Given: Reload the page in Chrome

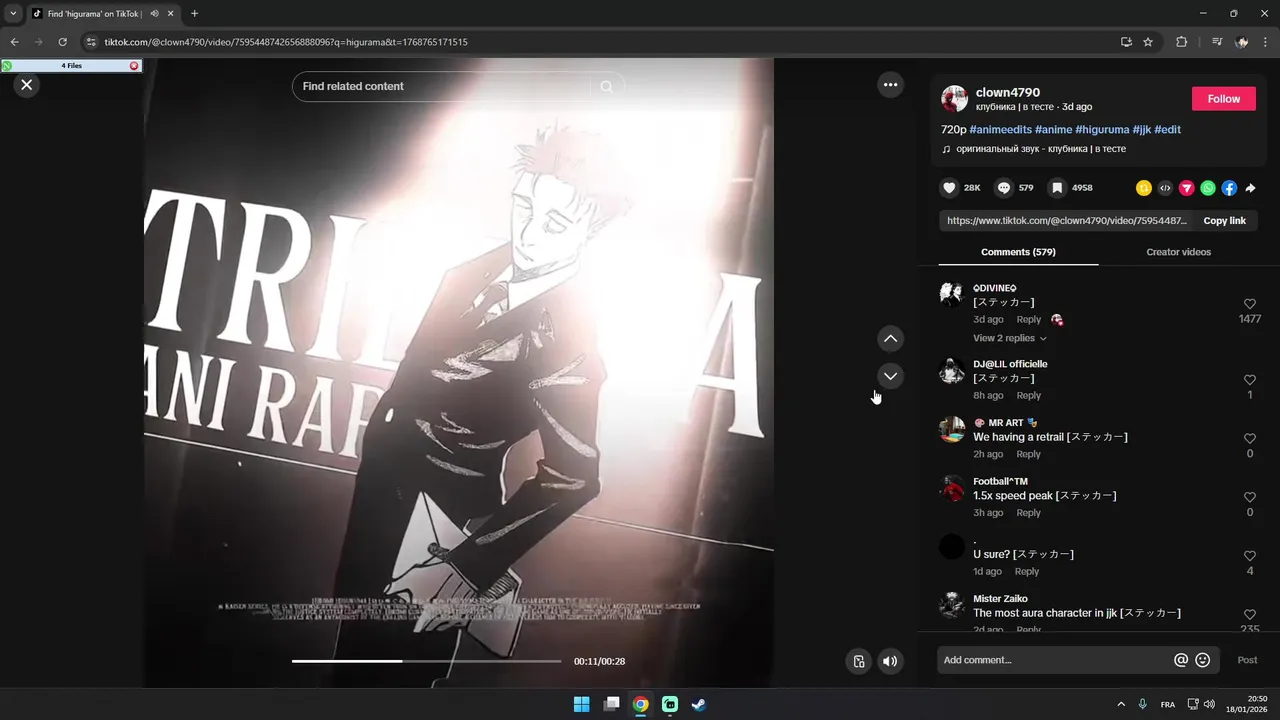Looking at the screenshot, I should [x=62, y=42].
